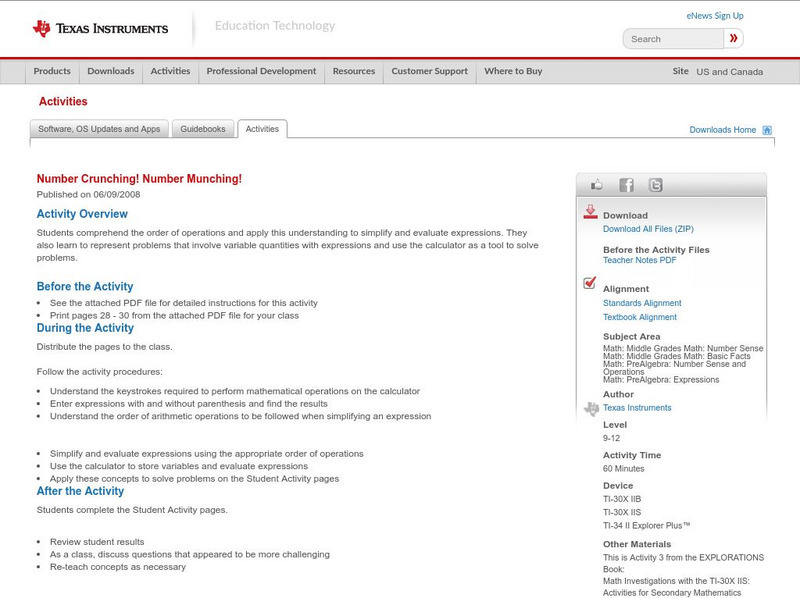Click the red download arrow icon
800x598 pixels.
(x=590, y=212)
